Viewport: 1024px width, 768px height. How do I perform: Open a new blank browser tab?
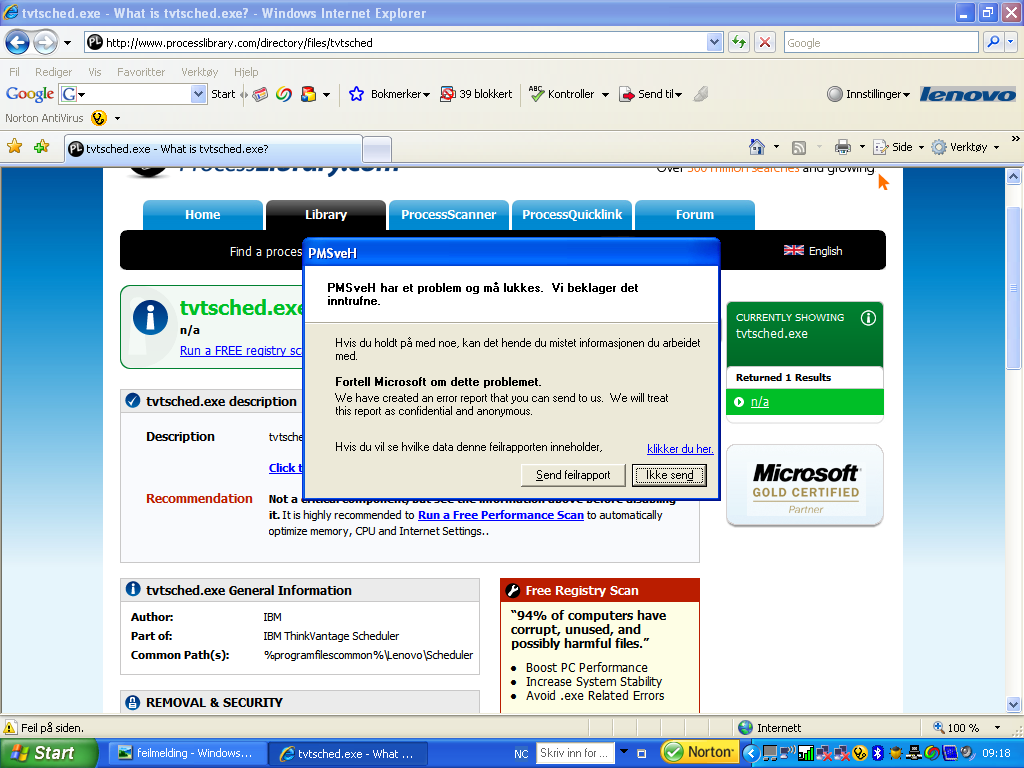click(x=377, y=149)
